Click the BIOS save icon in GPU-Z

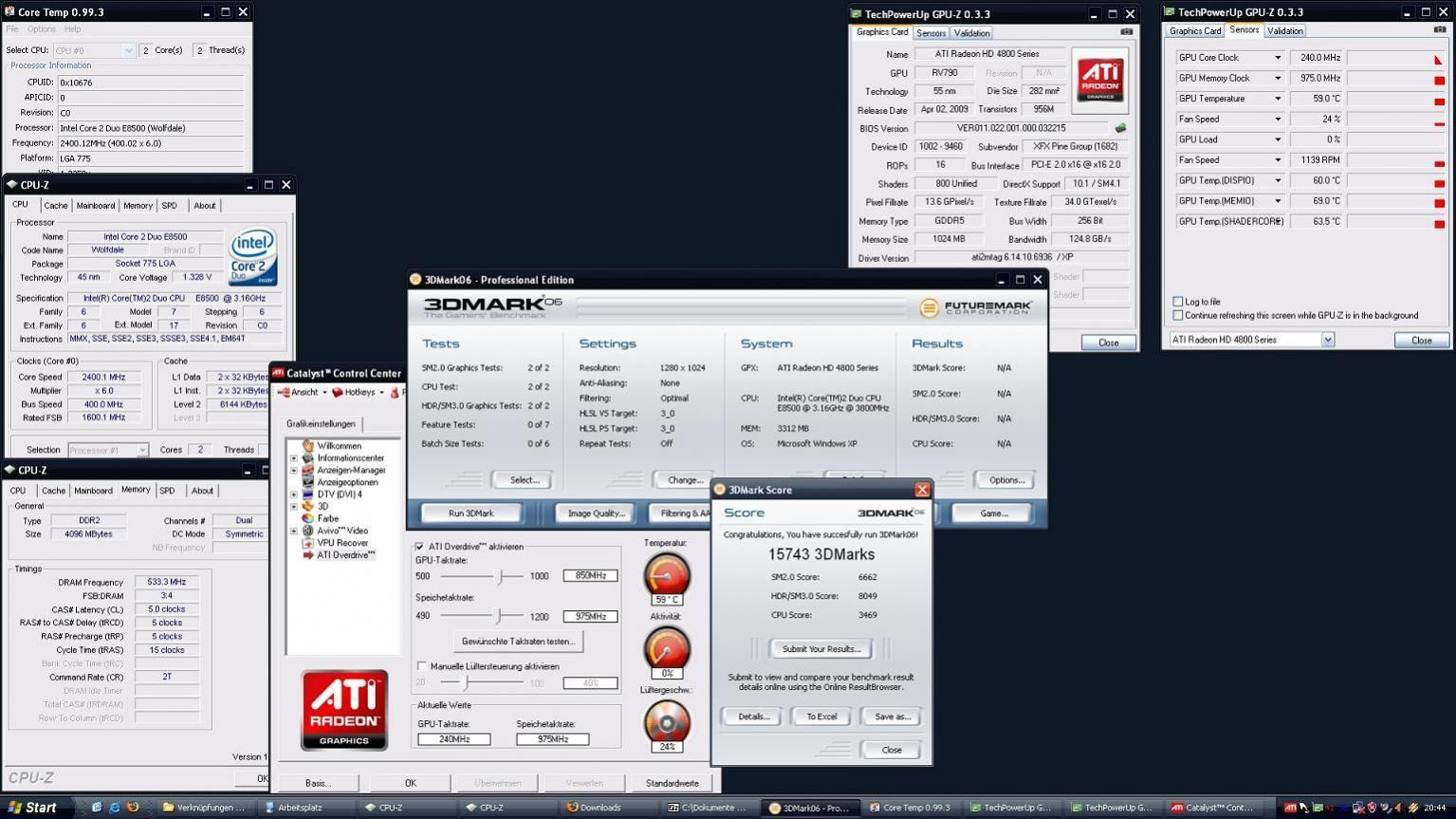1120,128
